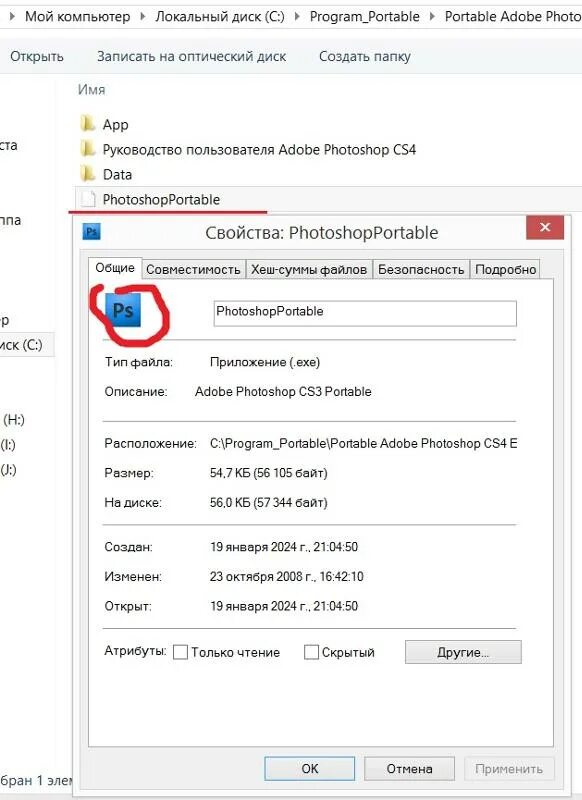The image size is (582, 800).
Task: Click the 'Отмена' button
Action: [x=409, y=768]
